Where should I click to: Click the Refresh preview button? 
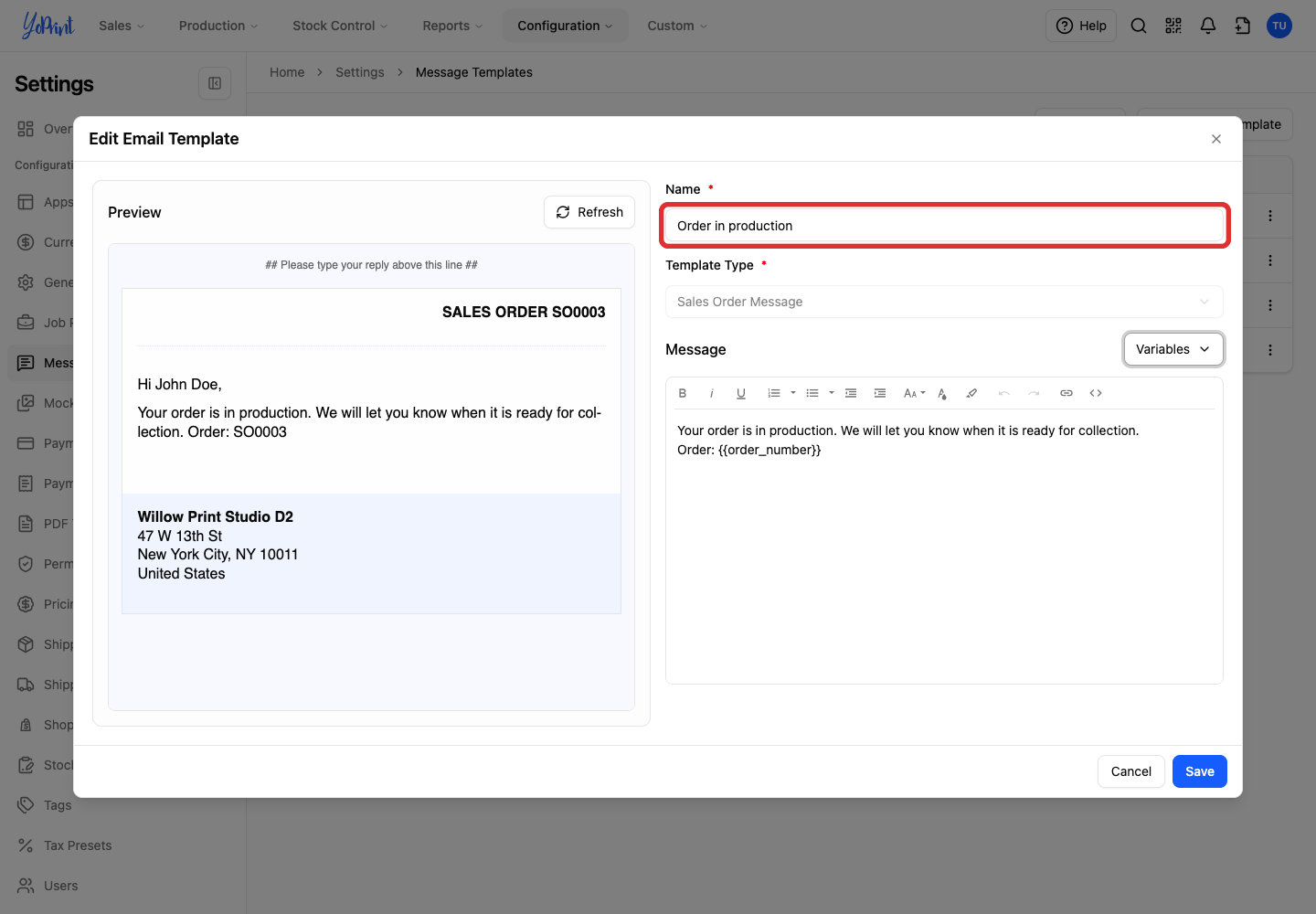pos(589,212)
